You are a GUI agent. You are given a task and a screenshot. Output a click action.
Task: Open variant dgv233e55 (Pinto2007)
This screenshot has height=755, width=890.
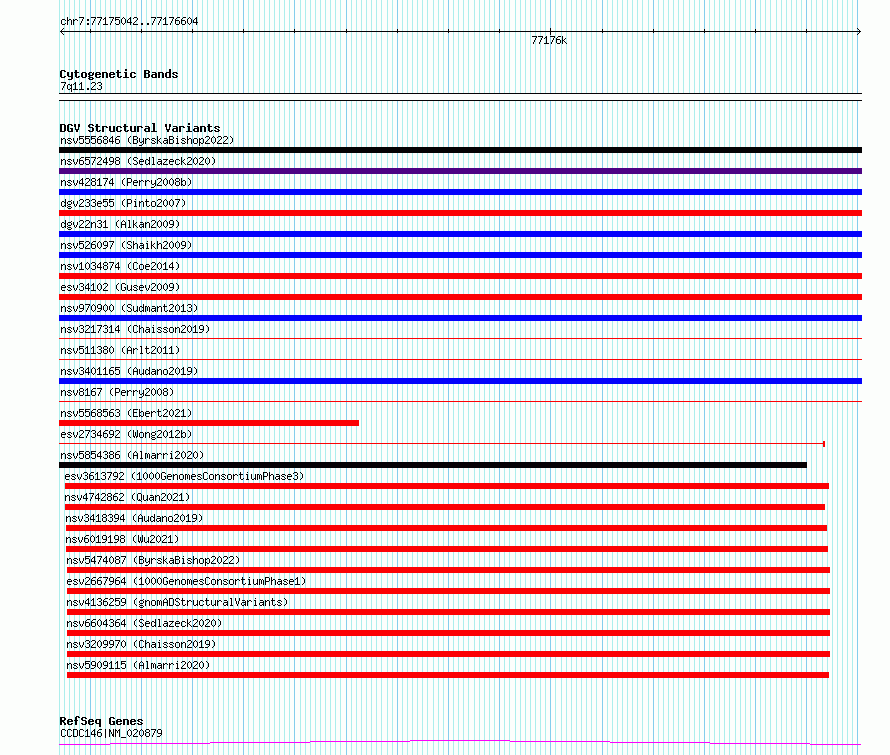click(x=123, y=203)
